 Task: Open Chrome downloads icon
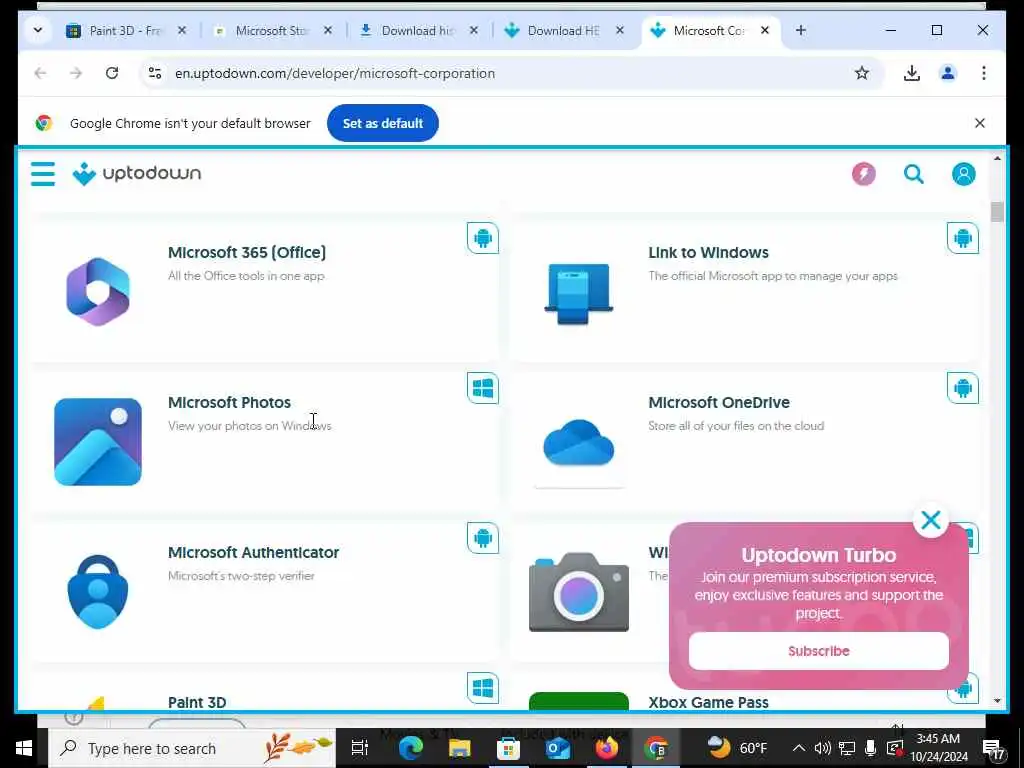pyautogui.click(x=912, y=73)
